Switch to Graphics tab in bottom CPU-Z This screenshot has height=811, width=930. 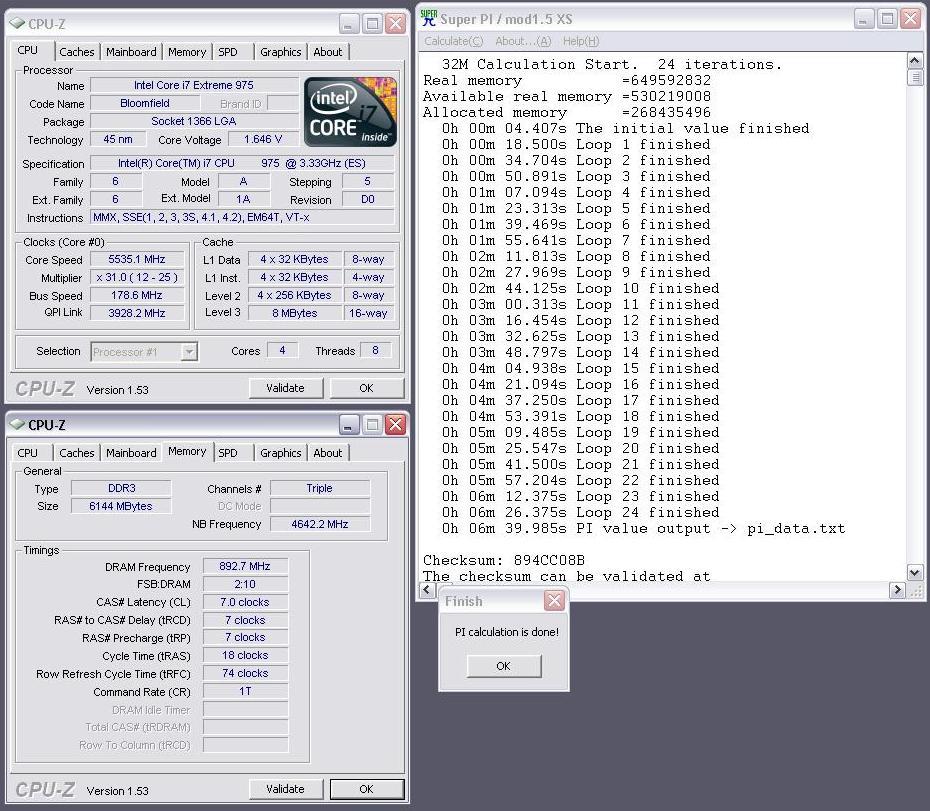(x=281, y=453)
